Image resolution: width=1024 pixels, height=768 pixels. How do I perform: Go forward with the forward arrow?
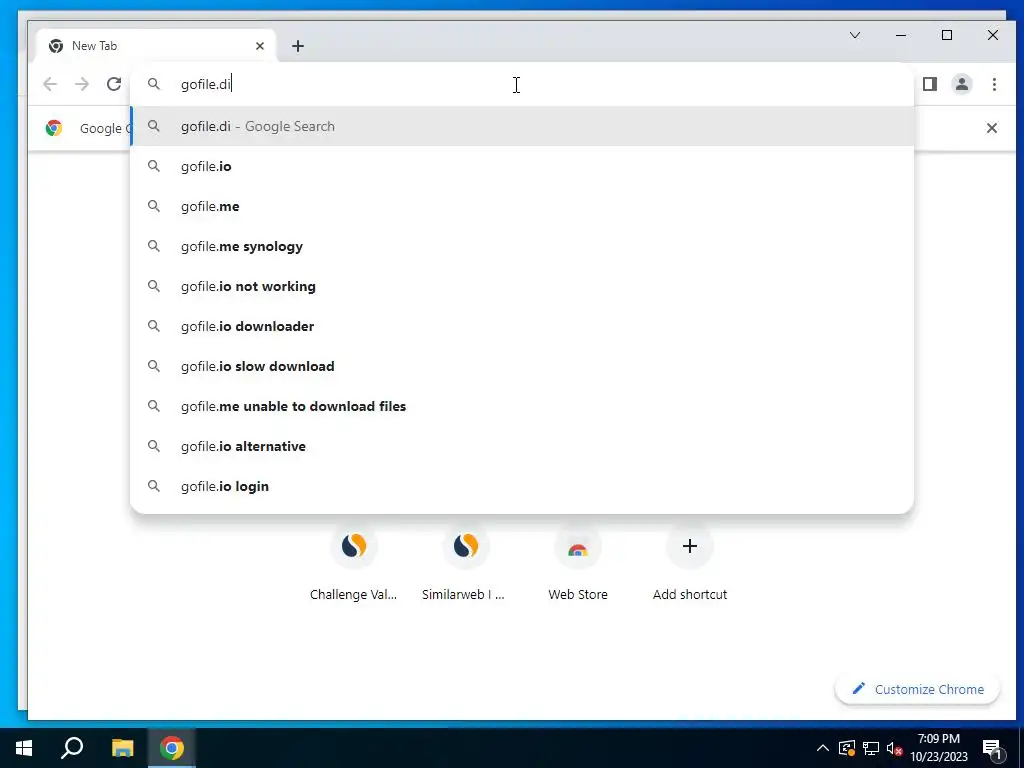(82, 84)
